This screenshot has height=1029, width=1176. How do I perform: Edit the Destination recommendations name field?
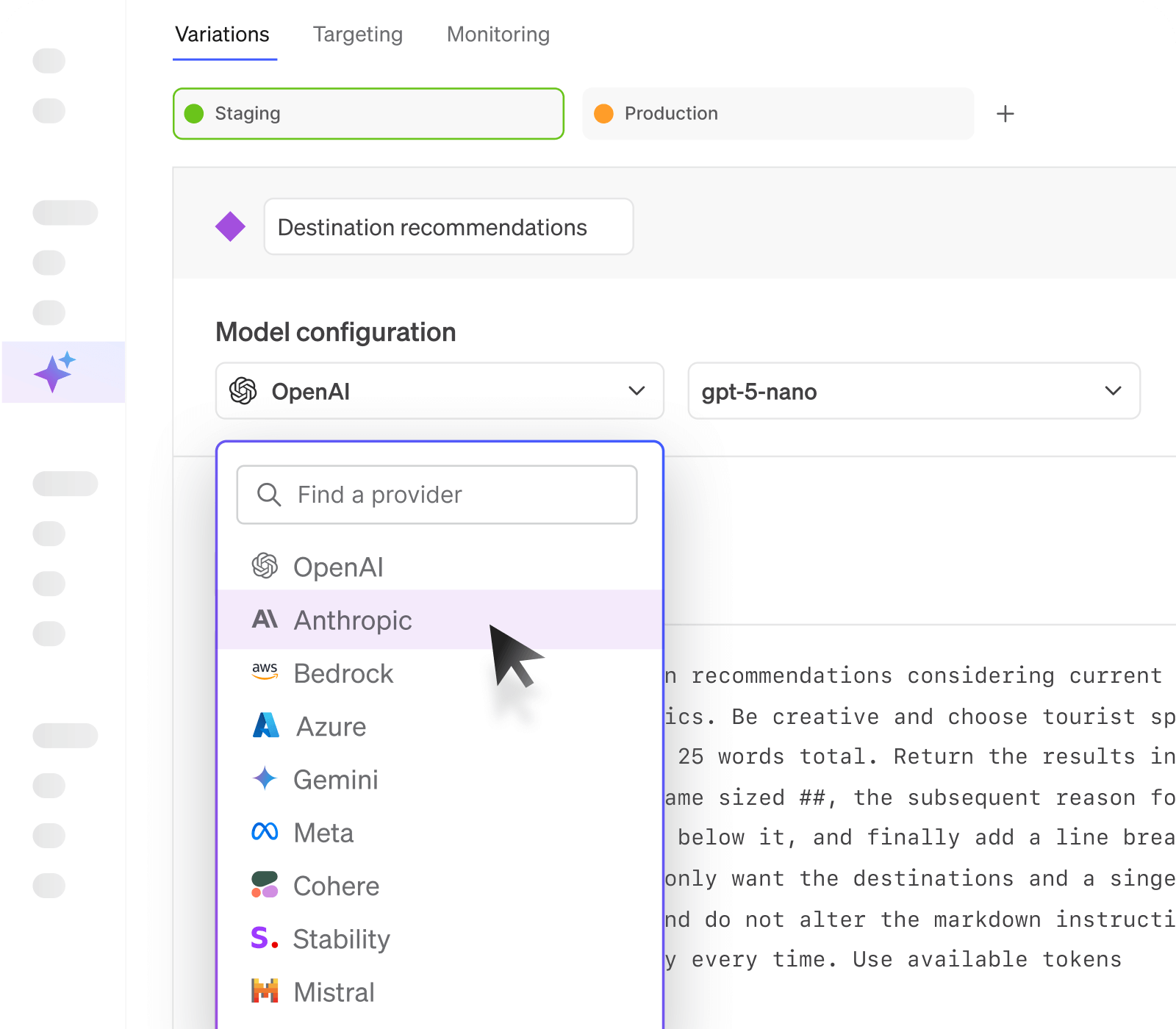coord(448,226)
